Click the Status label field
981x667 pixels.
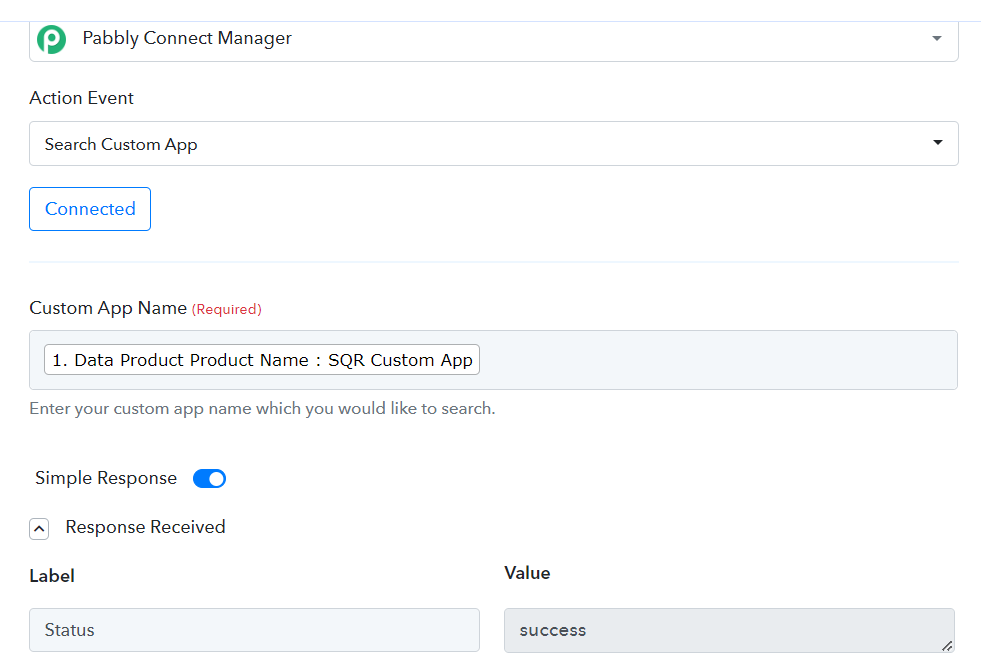point(255,630)
